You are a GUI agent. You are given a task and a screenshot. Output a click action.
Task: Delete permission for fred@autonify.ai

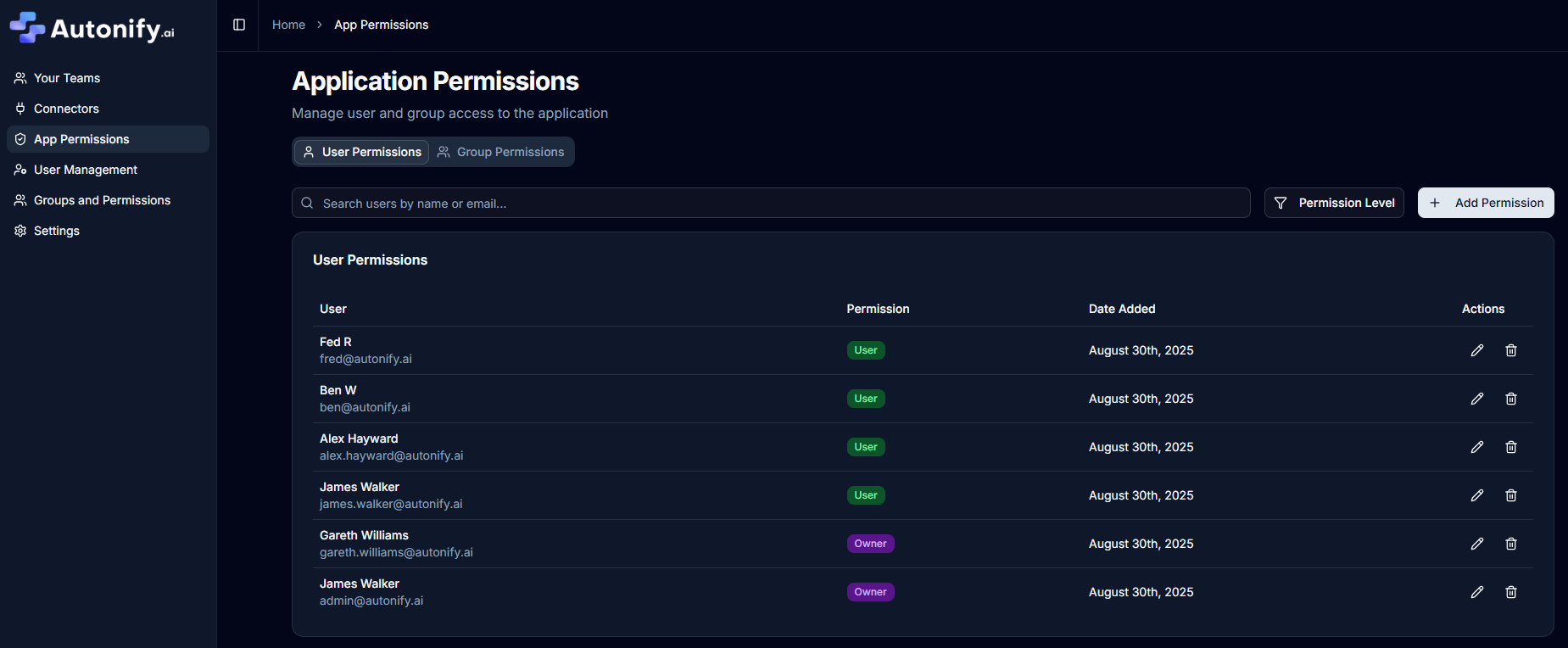1511,350
